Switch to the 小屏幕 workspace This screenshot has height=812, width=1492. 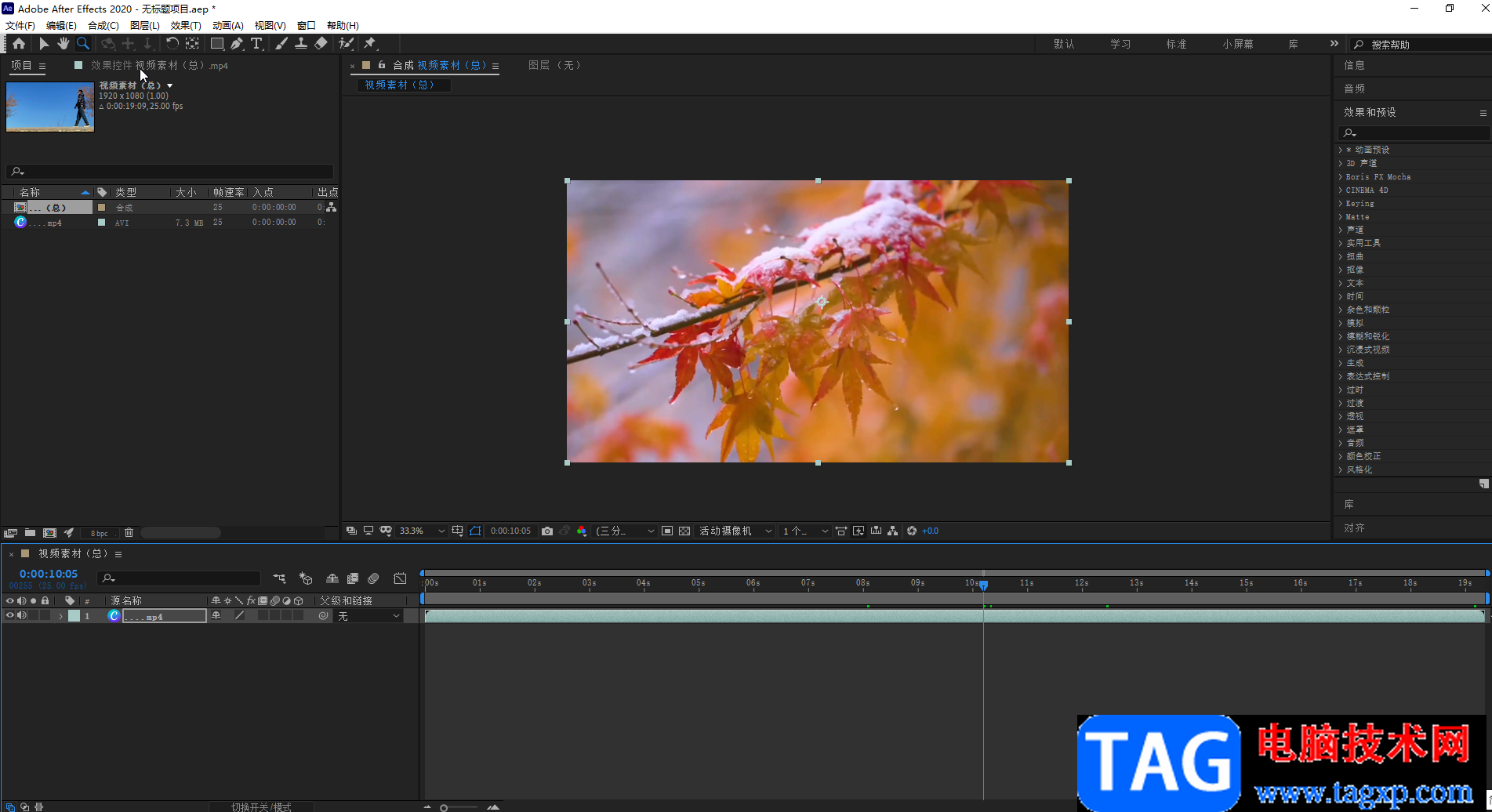point(1237,45)
